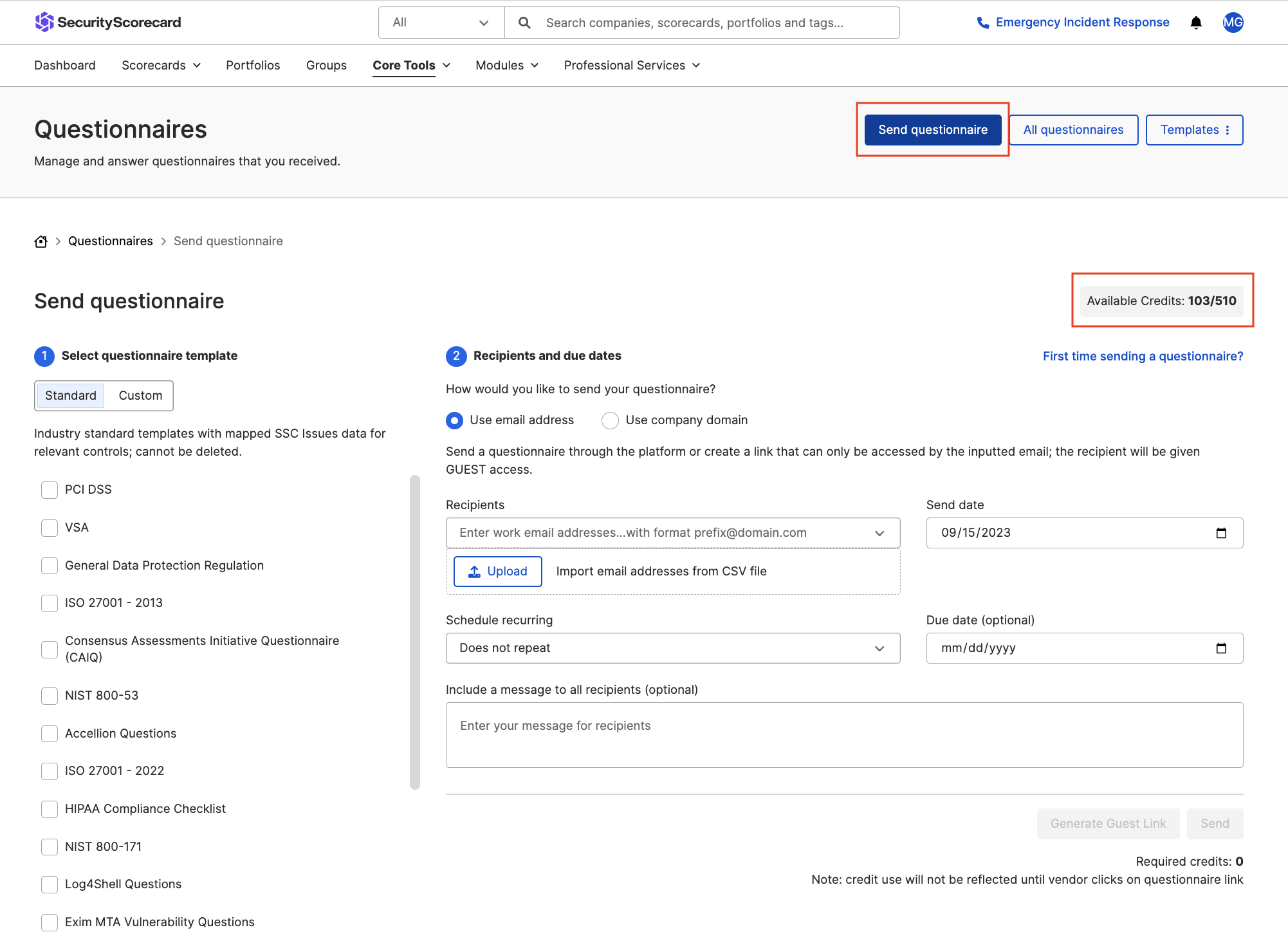
Task: Open the First time sending a questionnaire link
Action: click(1143, 356)
